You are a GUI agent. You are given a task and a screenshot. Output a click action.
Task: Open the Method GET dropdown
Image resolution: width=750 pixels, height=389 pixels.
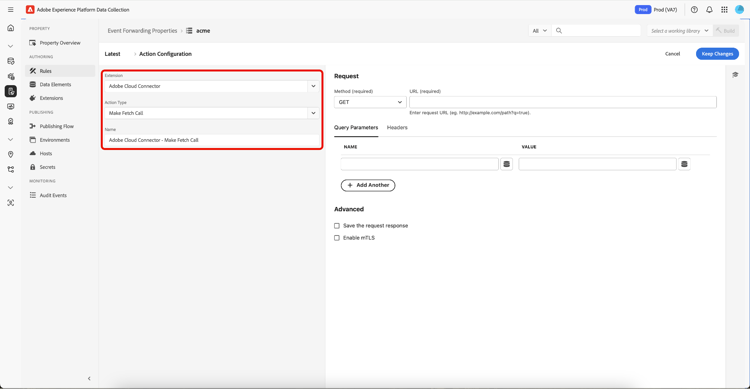tap(370, 102)
